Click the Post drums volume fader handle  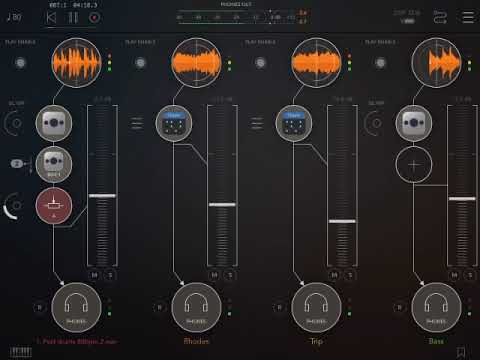click(102, 196)
